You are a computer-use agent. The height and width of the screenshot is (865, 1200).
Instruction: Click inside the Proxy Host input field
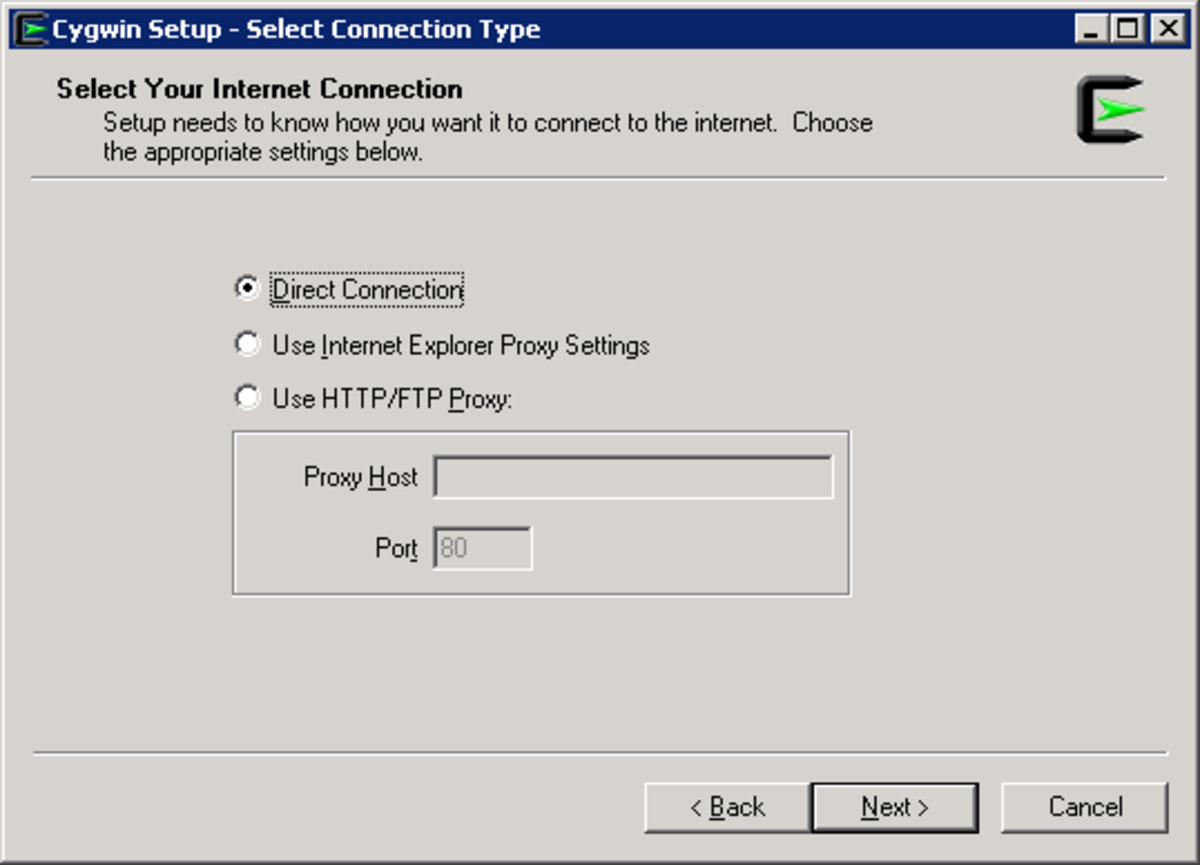pos(633,477)
